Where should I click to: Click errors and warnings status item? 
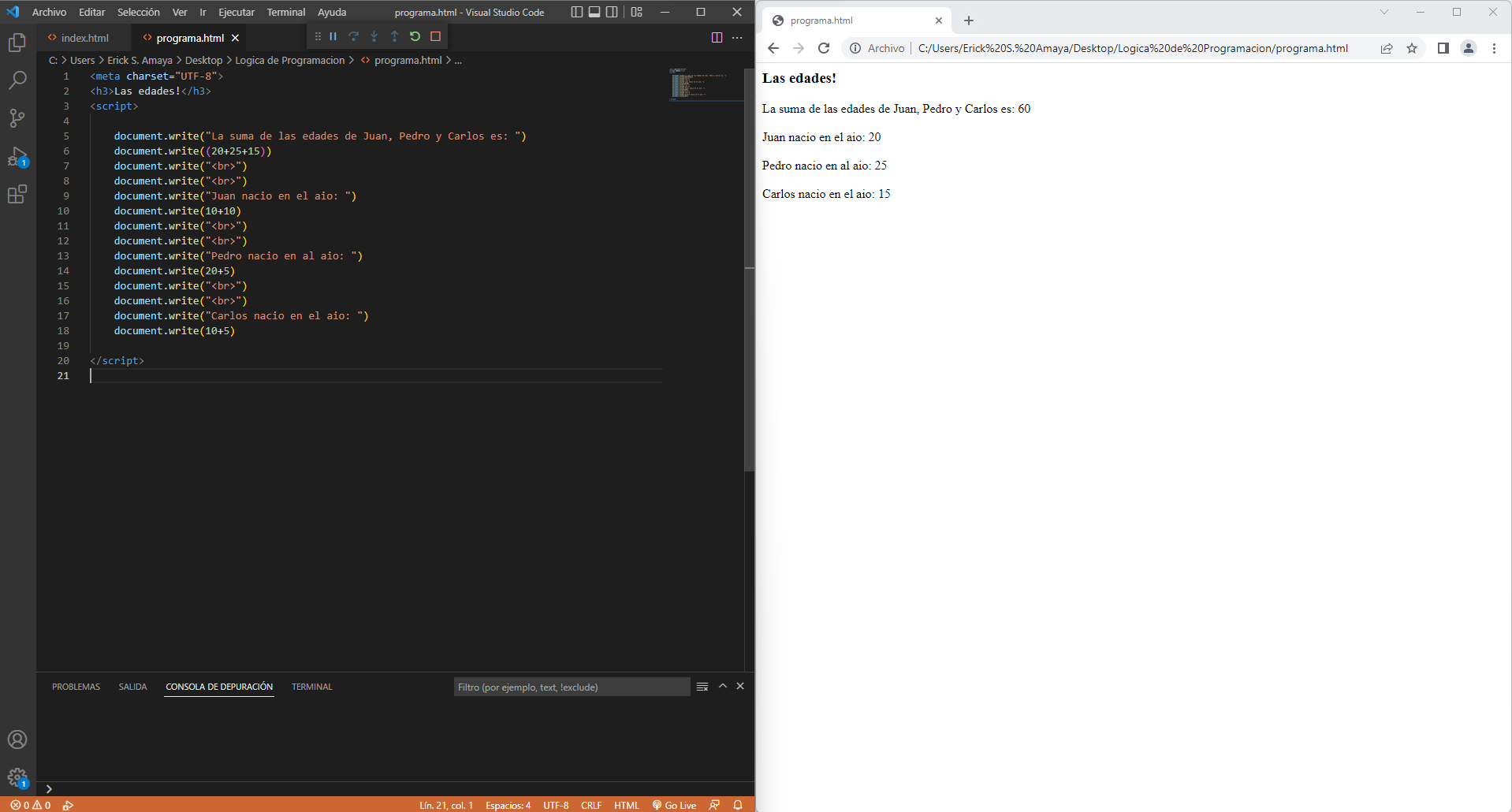coord(31,805)
